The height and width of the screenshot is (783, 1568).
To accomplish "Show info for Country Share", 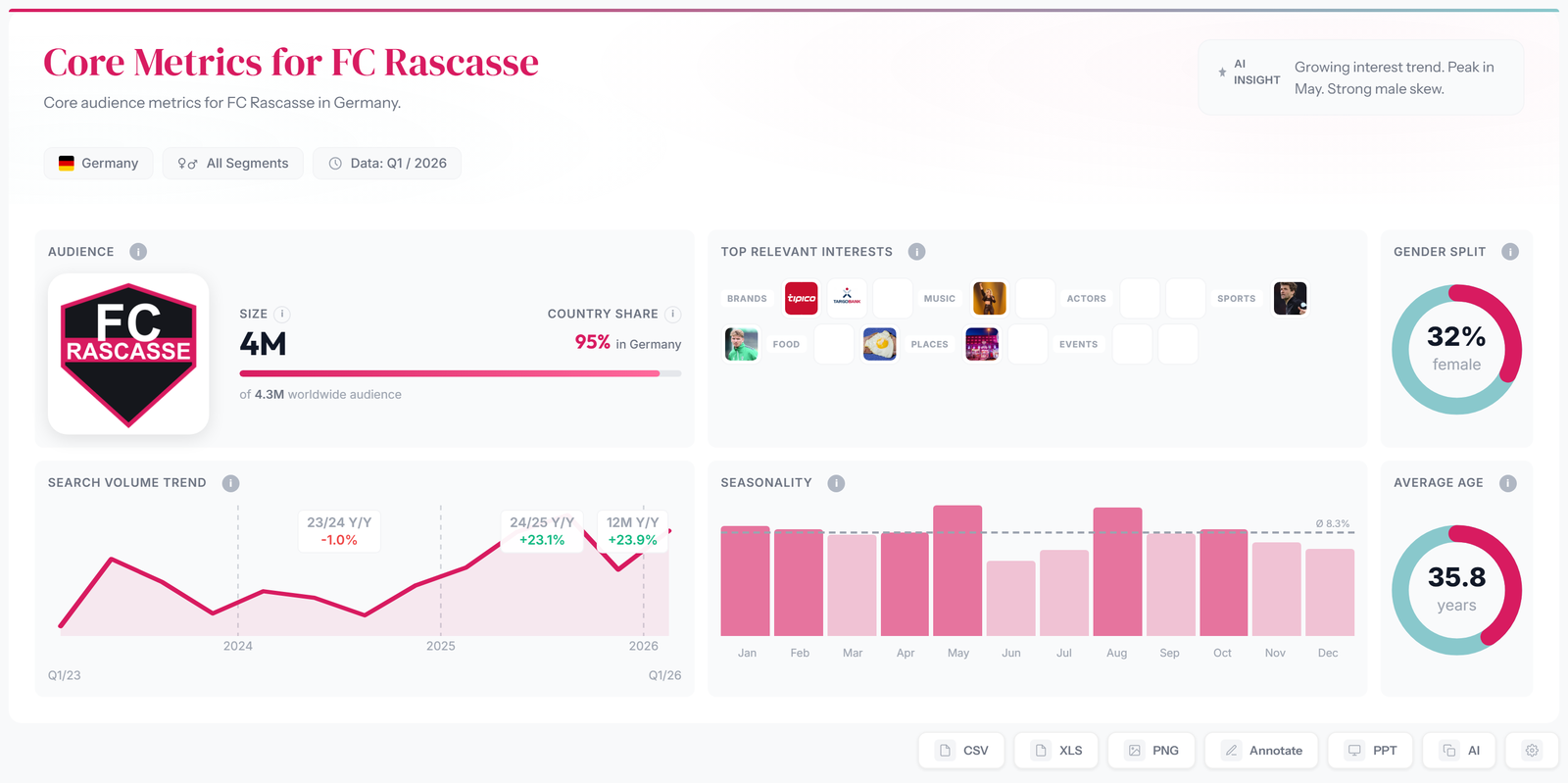I will coord(672,315).
